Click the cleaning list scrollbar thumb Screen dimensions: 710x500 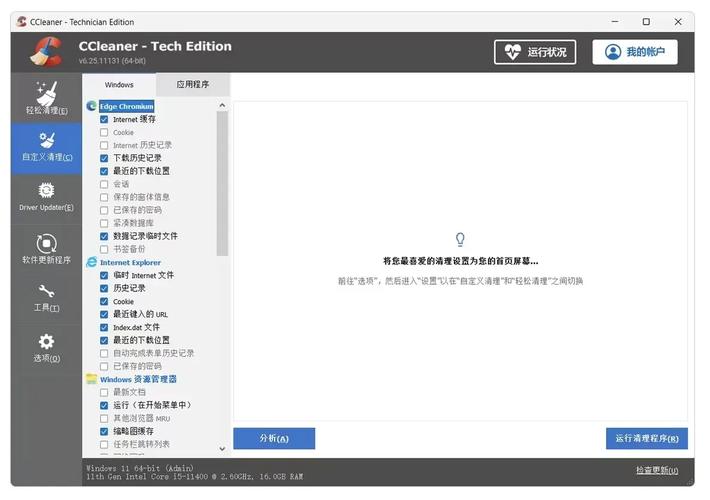pos(222,183)
